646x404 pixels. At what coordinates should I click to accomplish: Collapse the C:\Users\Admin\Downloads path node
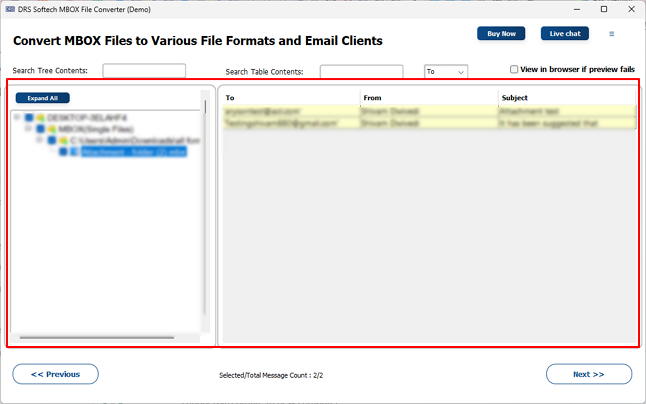pyautogui.click(x=40, y=140)
